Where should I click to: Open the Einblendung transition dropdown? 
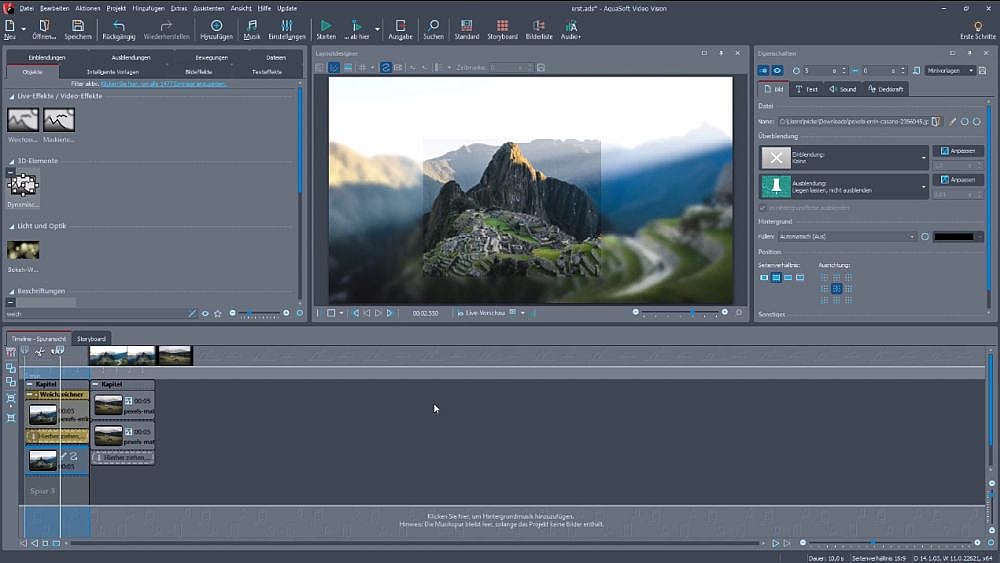(x=924, y=158)
